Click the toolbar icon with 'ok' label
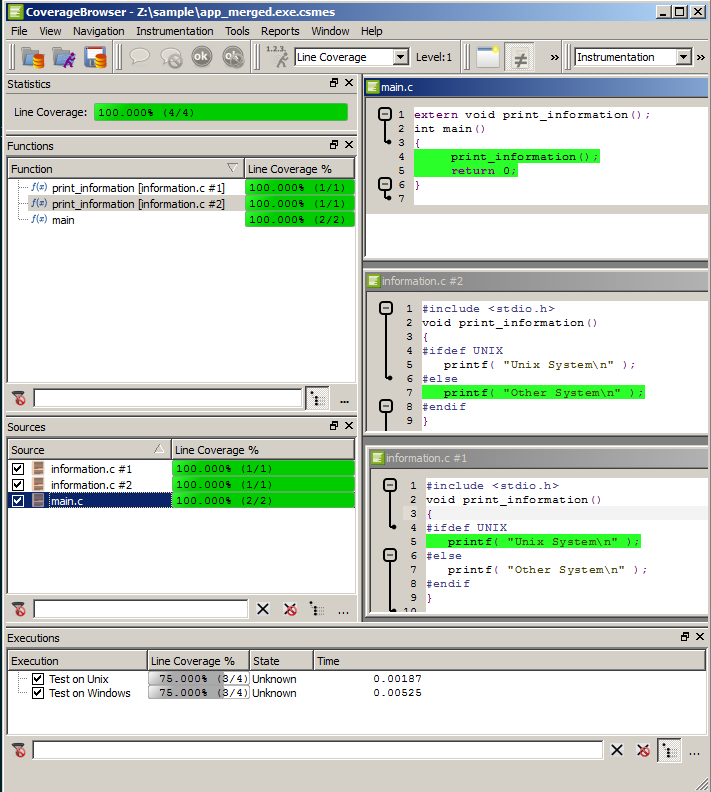 coord(201,57)
